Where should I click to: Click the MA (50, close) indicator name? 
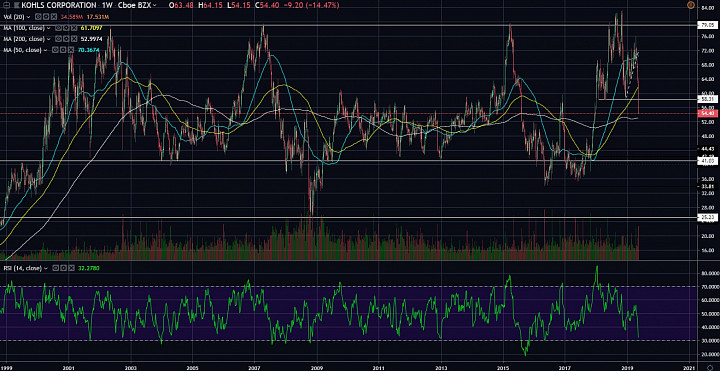point(22,50)
